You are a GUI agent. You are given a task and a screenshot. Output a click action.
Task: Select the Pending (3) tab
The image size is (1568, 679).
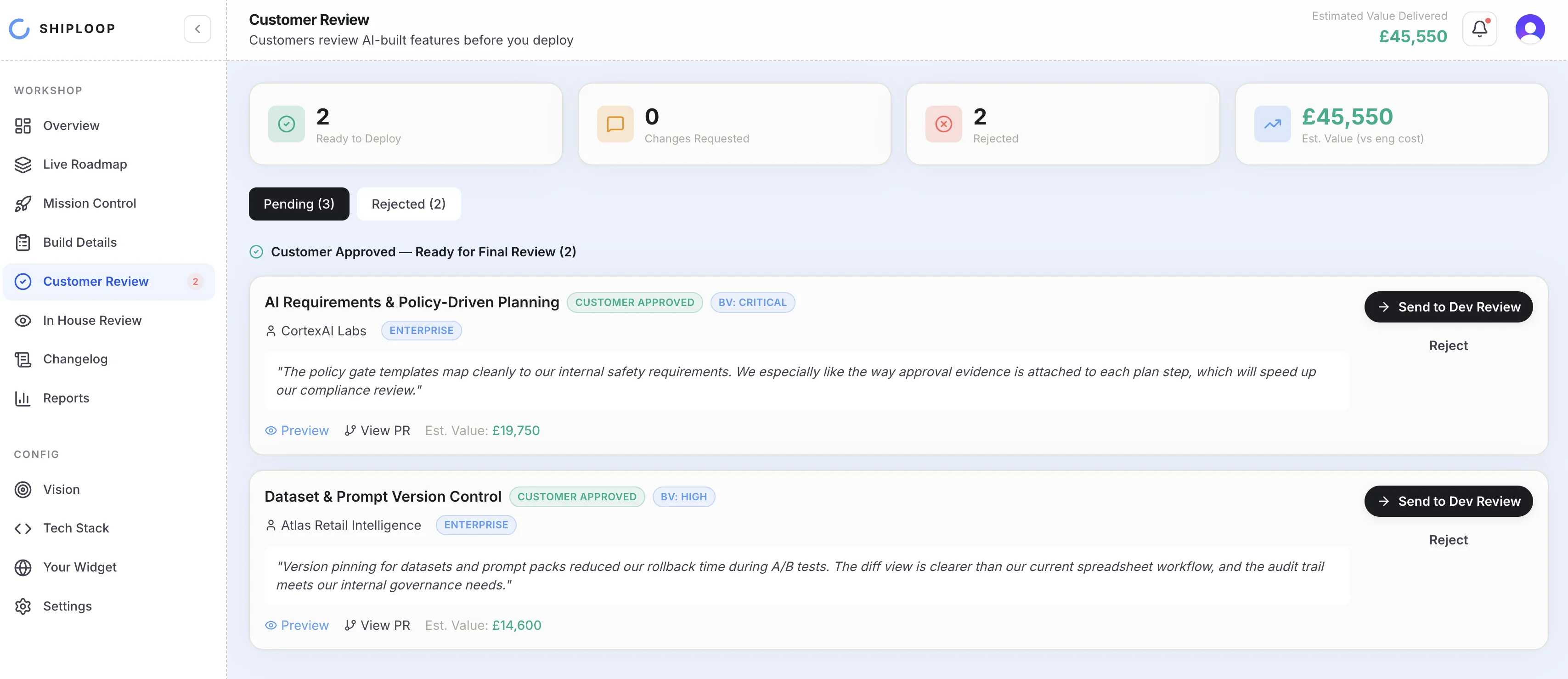click(299, 204)
